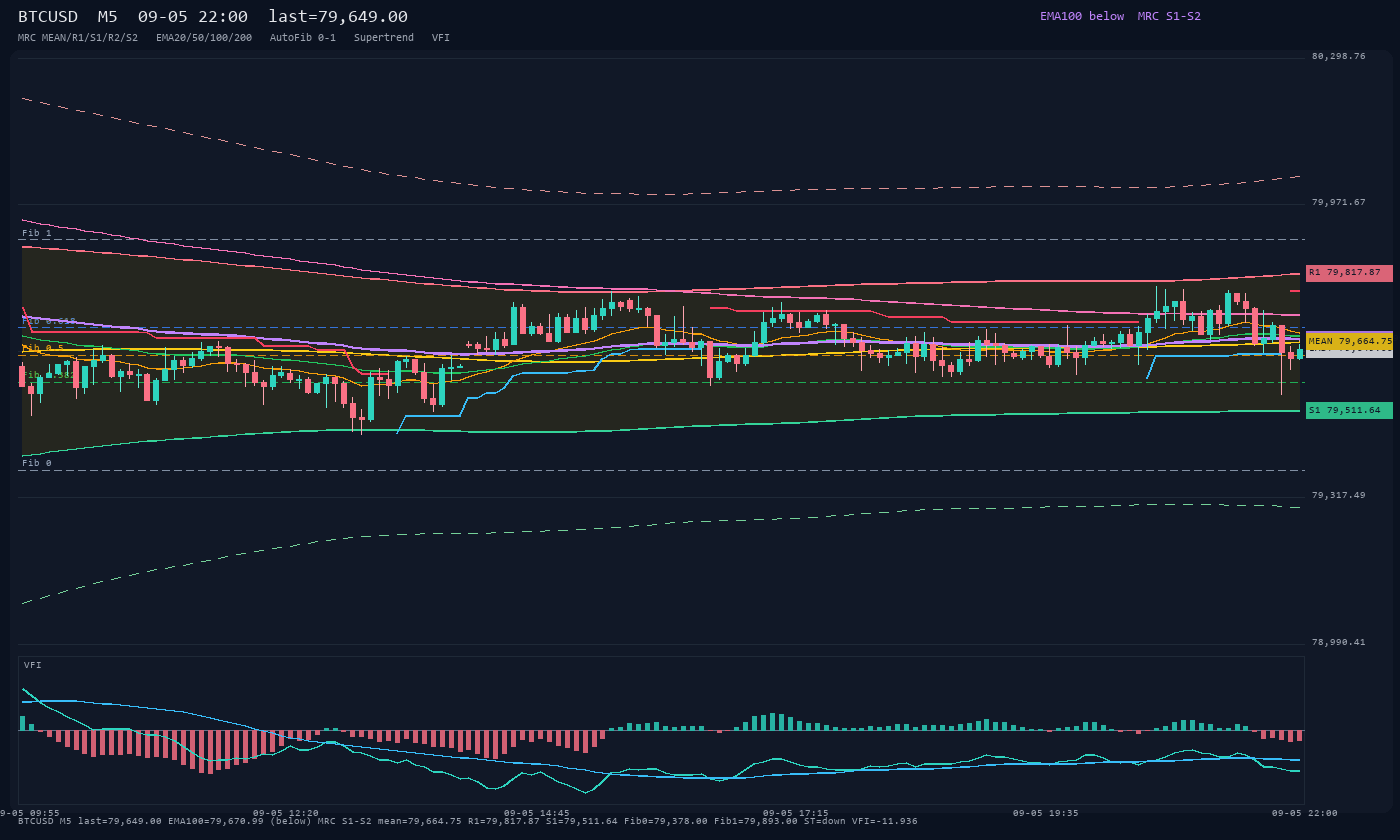Click the Fib 1 level label
The image size is (1400, 840).
point(37,233)
